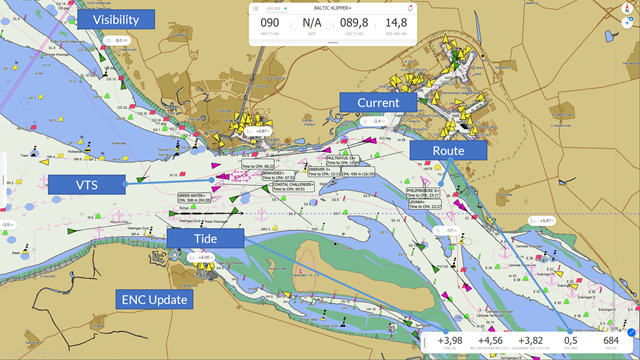Click the drag handle under the vessel panel

point(333,42)
